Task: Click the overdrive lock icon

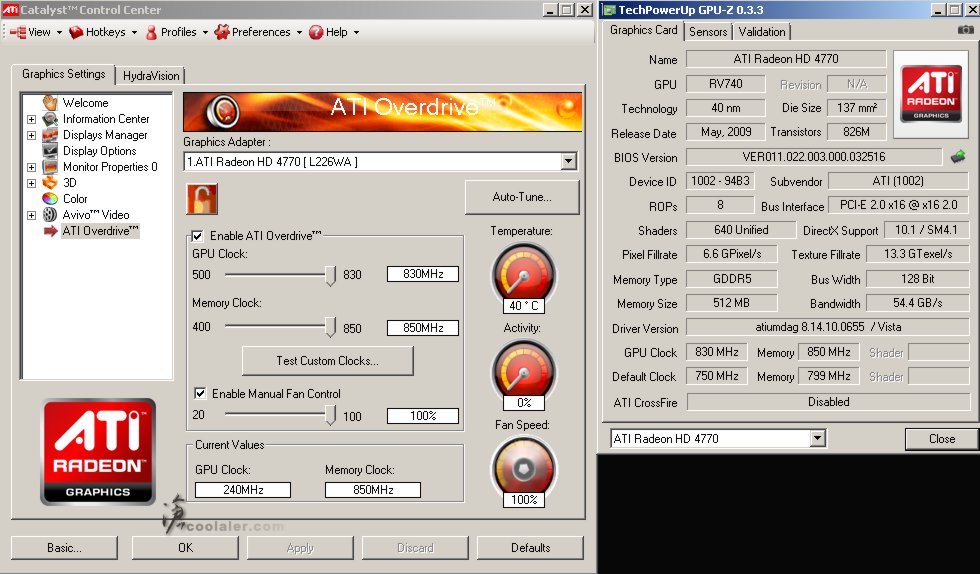Action: pos(202,199)
